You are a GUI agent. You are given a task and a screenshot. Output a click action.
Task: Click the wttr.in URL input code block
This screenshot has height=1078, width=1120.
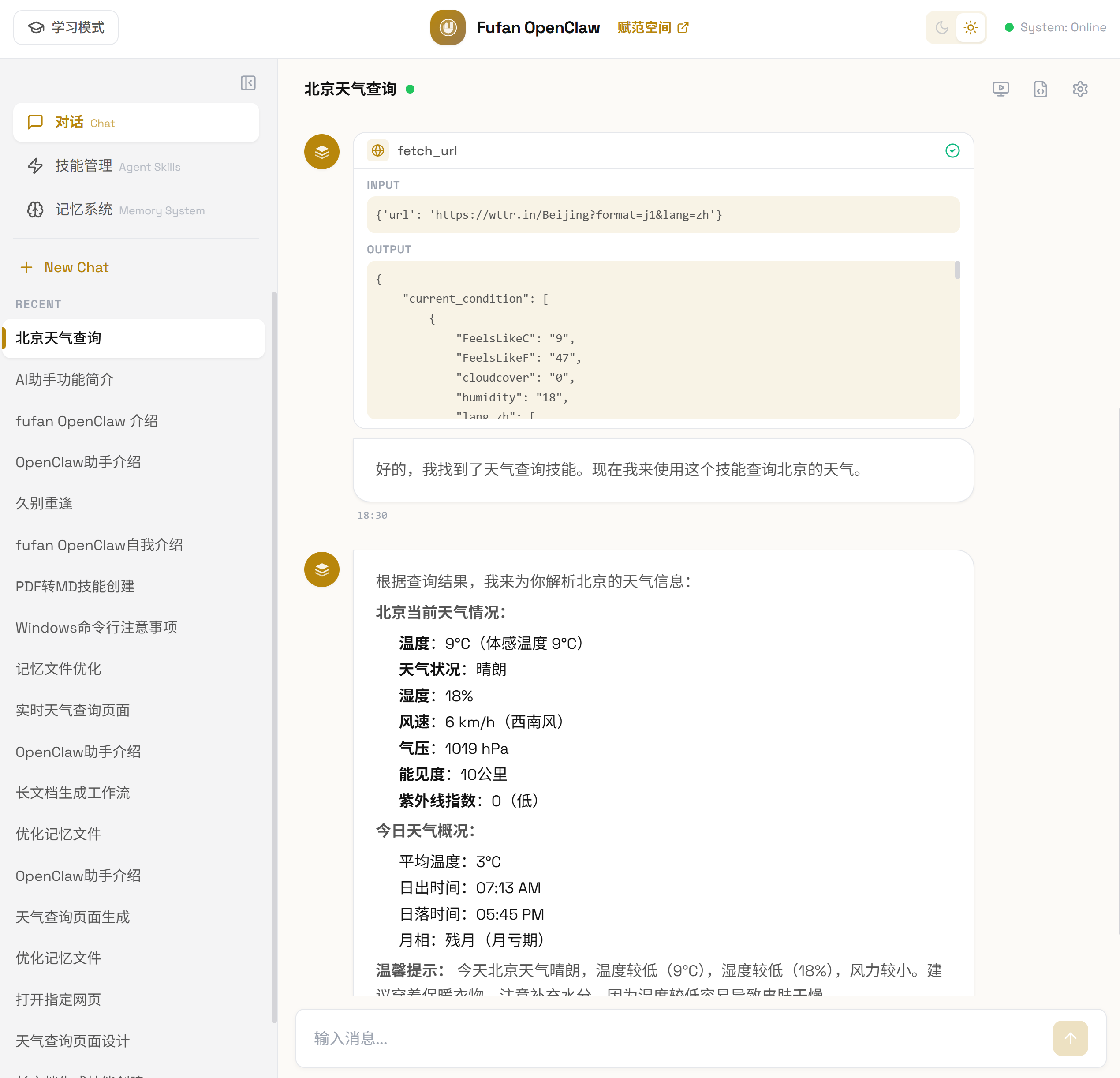(x=663, y=215)
